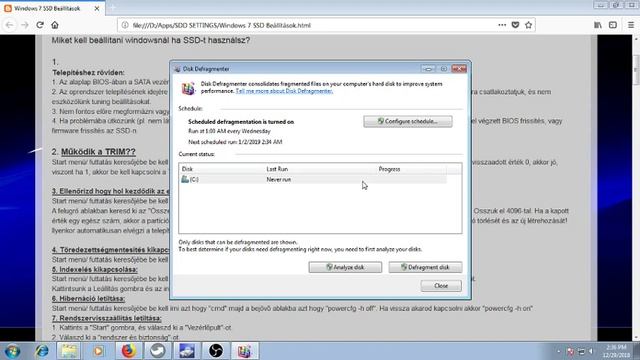The height and width of the screenshot is (360, 640).
Task: Start analysis with Analyze disk button
Action: 345,267
